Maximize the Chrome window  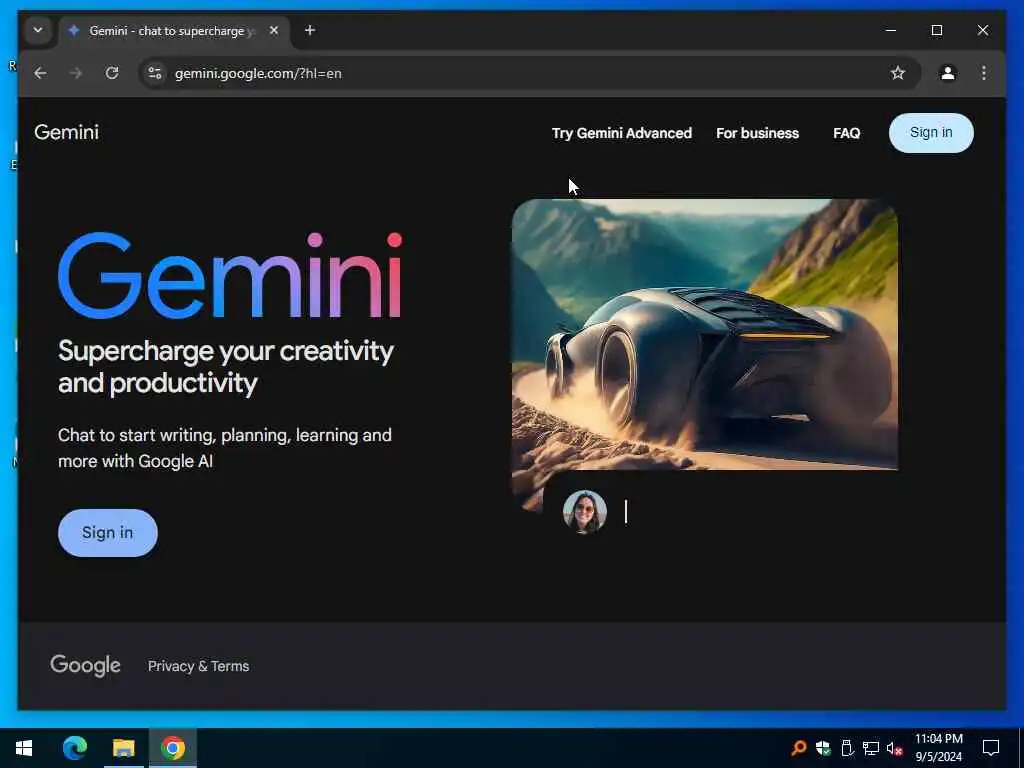[936, 30]
